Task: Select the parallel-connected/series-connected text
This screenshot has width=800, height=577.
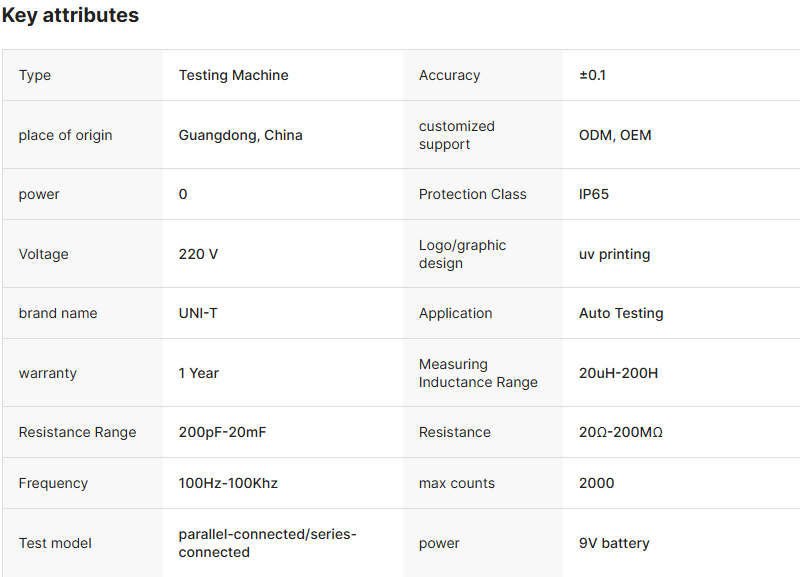Action: (x=267, y=543)
